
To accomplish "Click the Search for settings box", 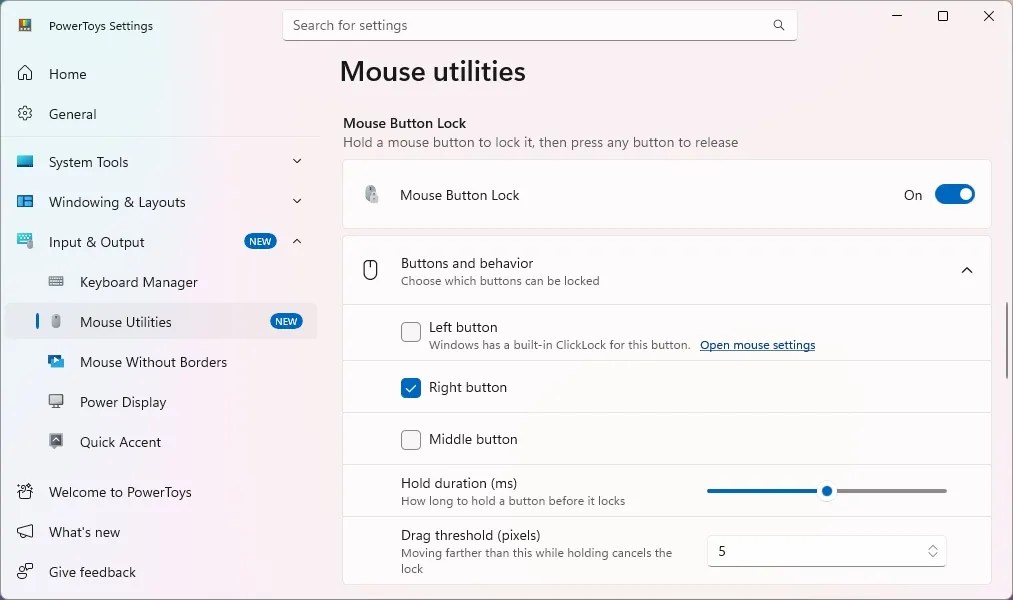I will click(539, 25).
